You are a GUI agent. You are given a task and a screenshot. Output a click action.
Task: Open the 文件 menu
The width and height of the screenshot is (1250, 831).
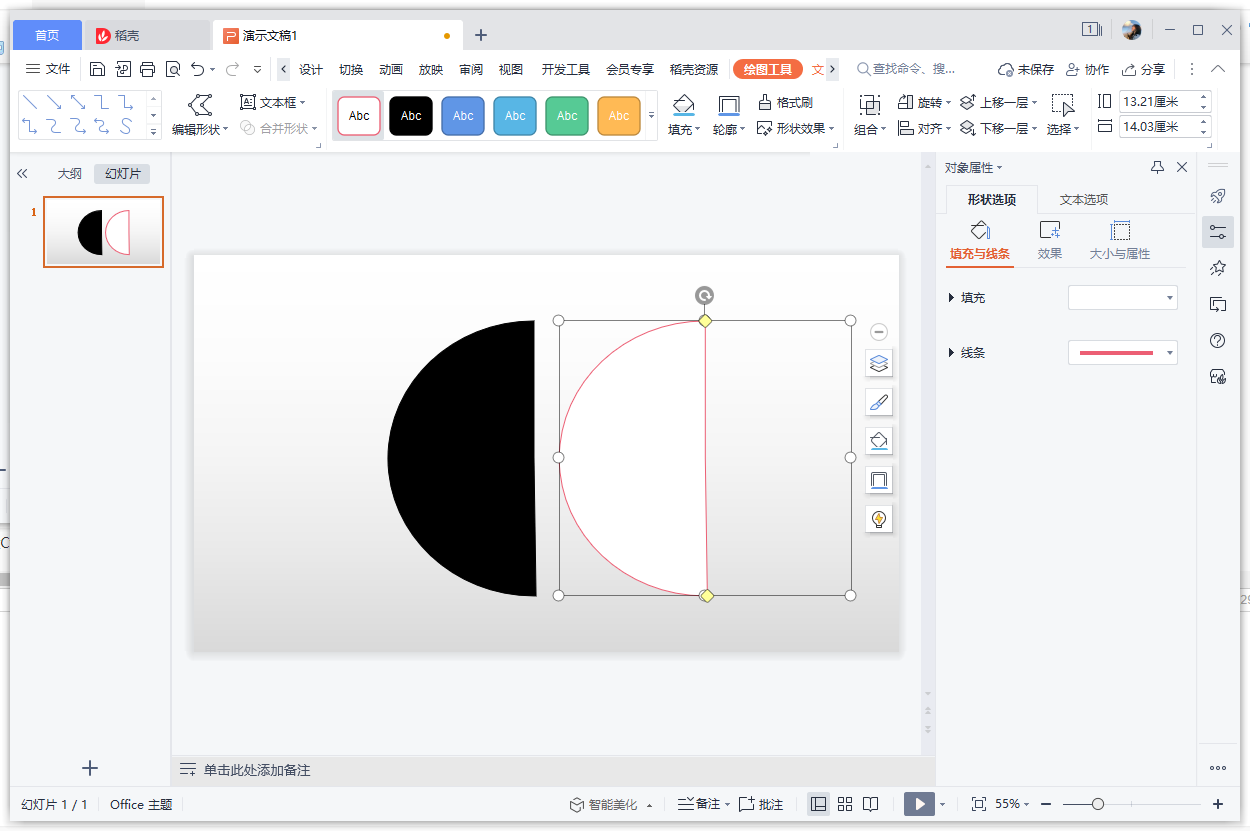pyautogui.click(x=48, y=69)
